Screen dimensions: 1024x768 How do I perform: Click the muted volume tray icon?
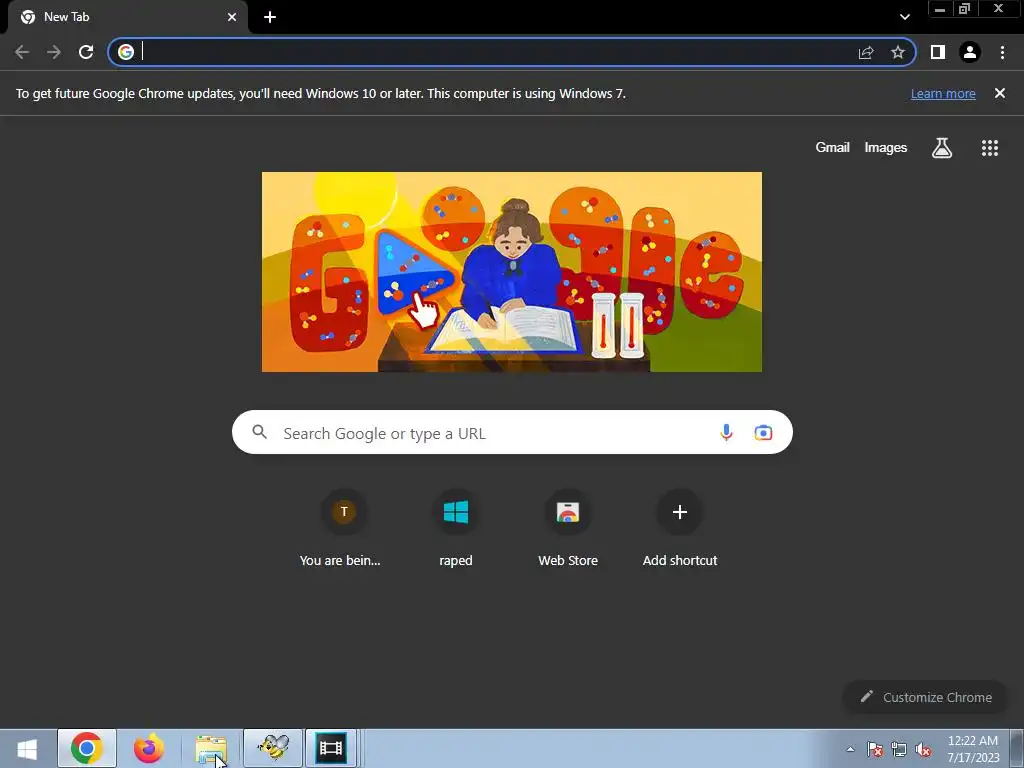pyautogui.click(x=923, y=749)
